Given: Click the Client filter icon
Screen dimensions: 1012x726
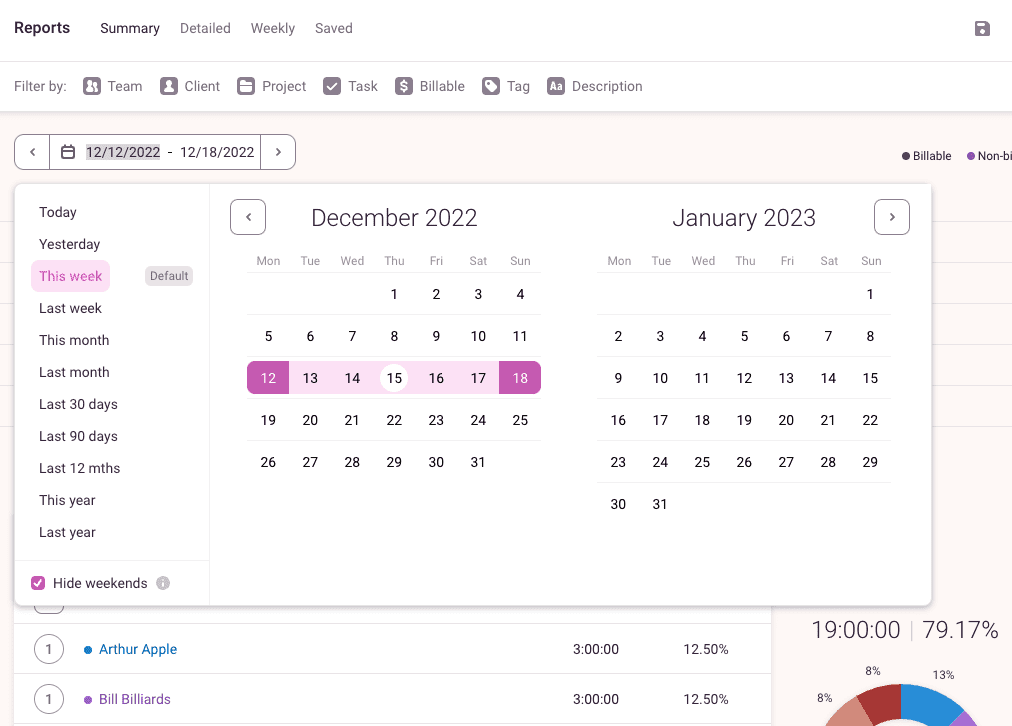Looking at the screenshot, I should click(169, 87).
